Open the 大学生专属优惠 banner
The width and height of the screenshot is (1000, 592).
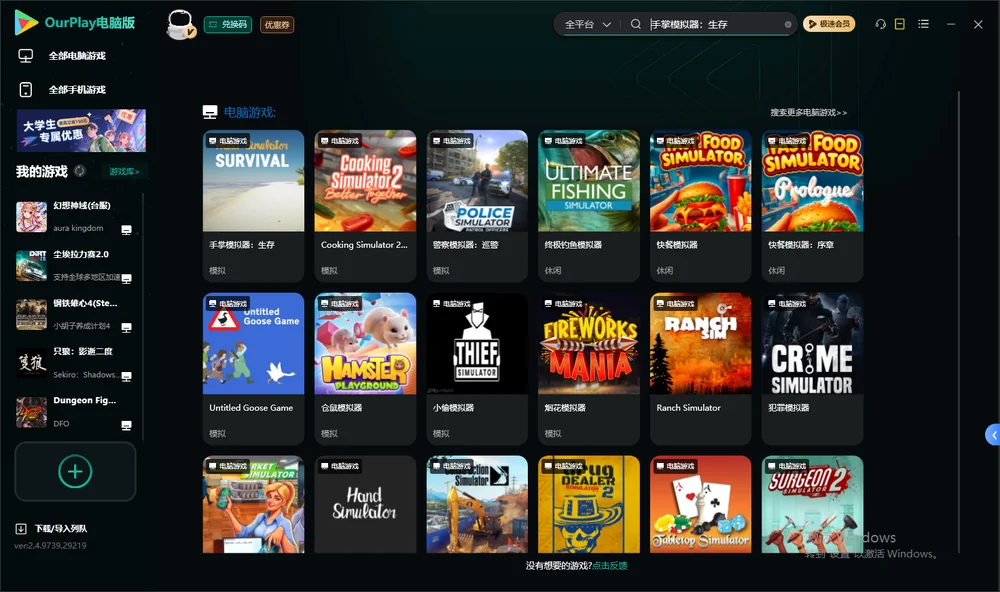[x=81, y=130]
